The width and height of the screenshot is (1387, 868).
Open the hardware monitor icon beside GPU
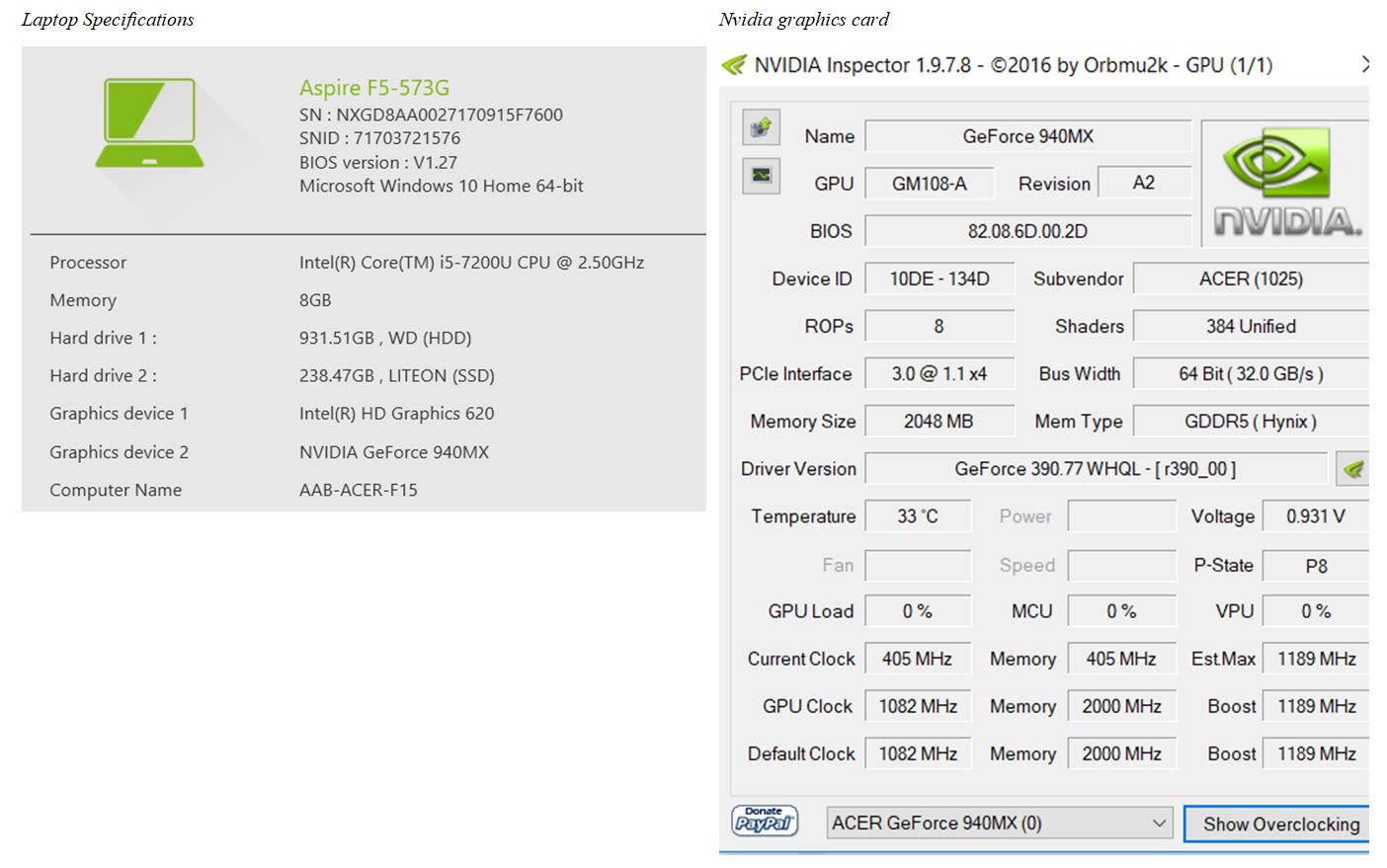point(761,176)
